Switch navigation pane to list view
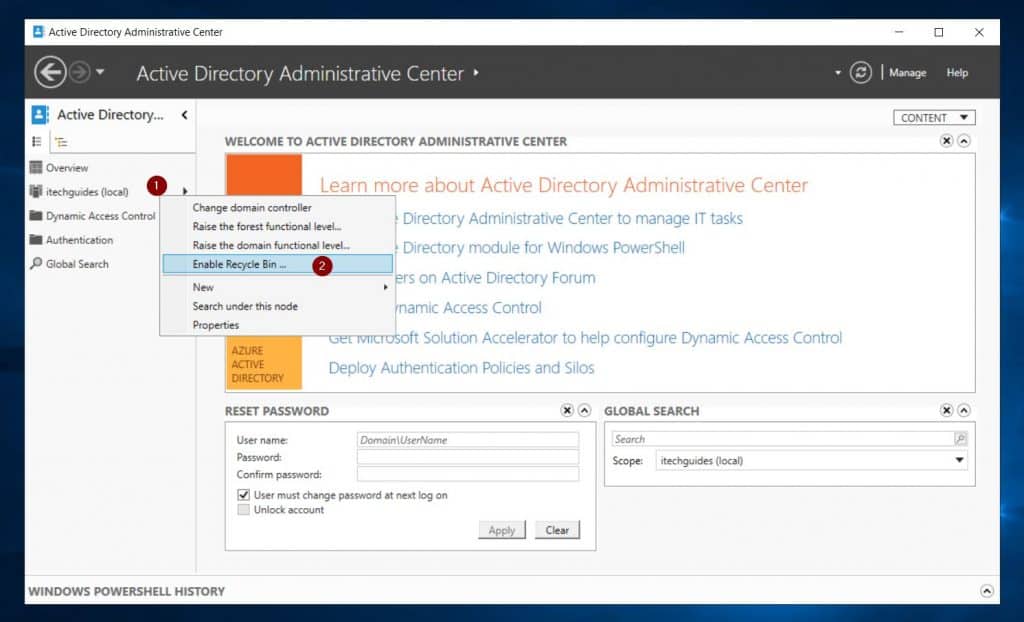Image resolution: width=1024 pixels, height=622 pixels. pyautogui.click(x=37, y=141)
